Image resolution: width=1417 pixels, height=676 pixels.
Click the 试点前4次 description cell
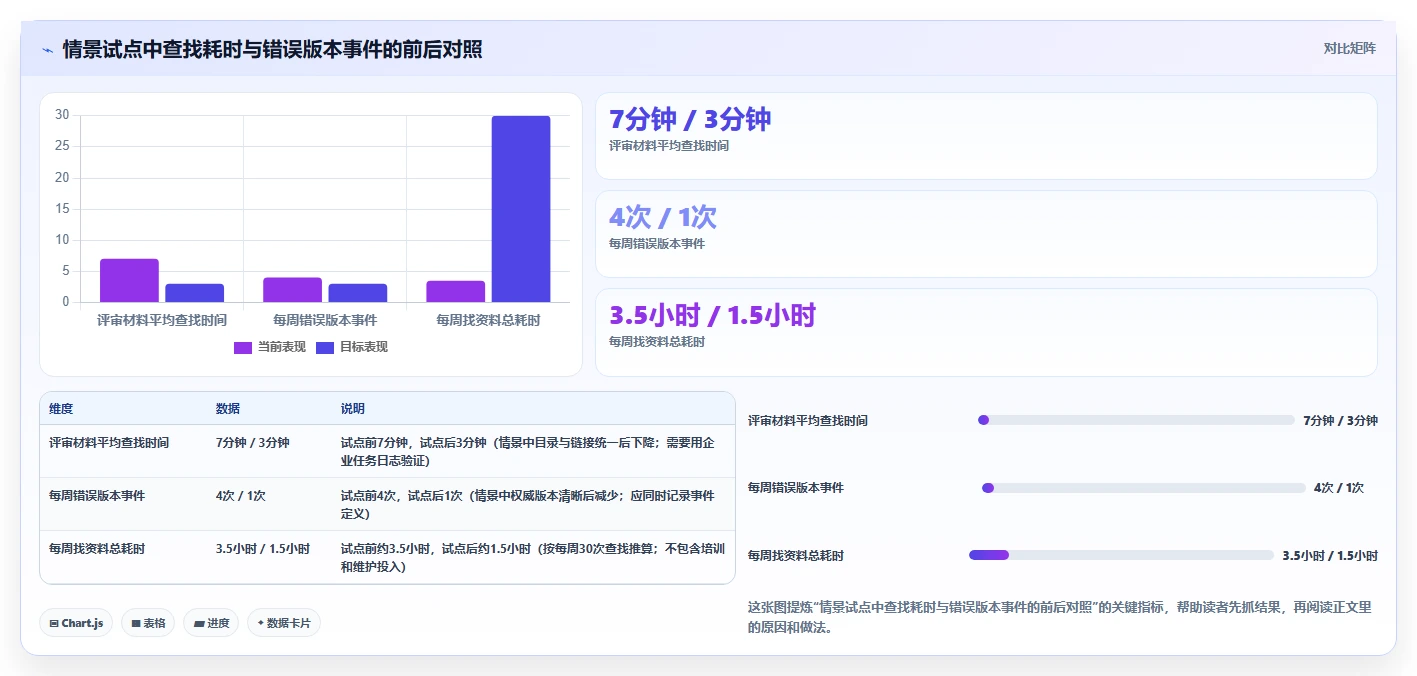533,504
